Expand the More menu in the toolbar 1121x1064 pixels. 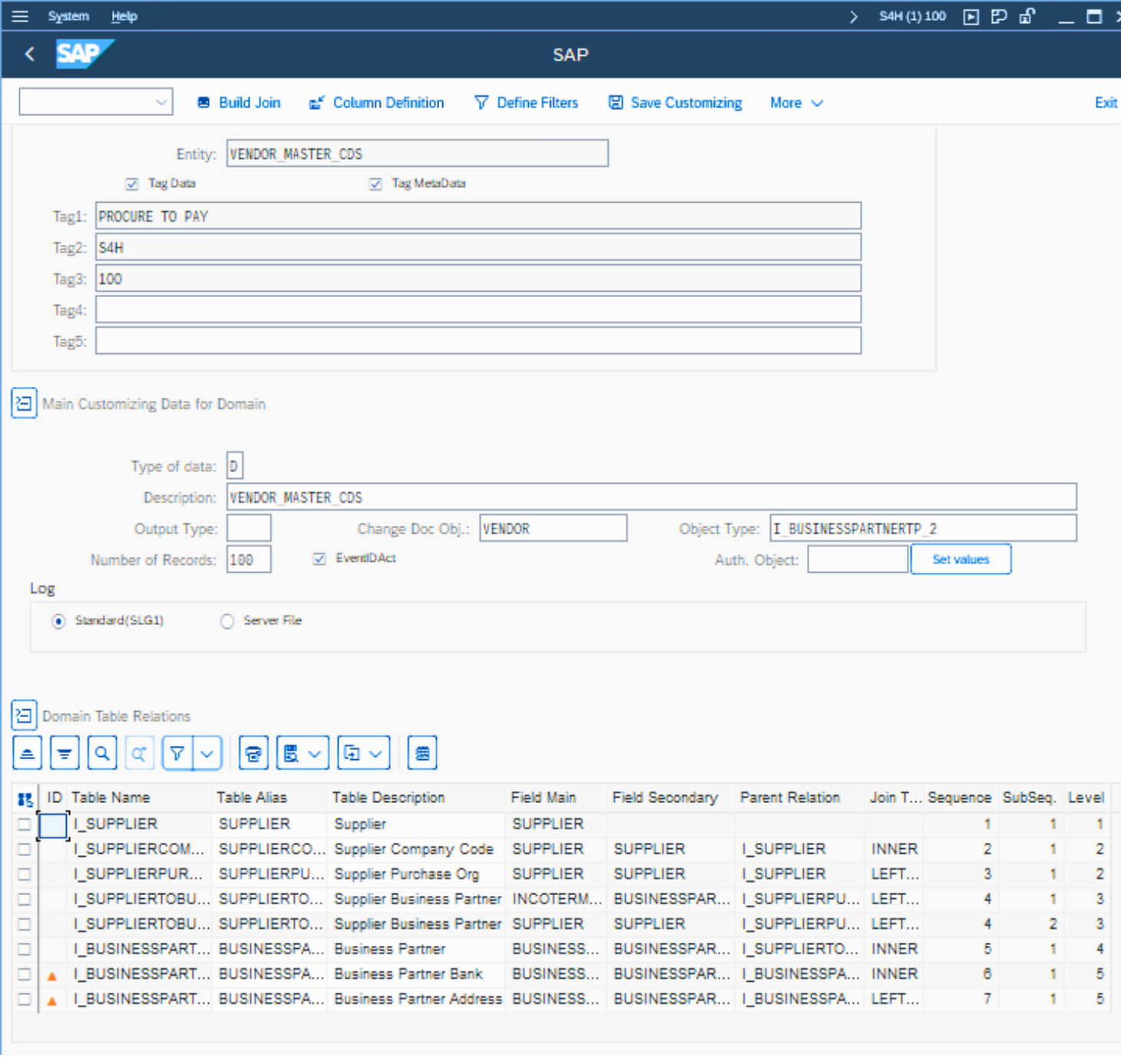795,103
